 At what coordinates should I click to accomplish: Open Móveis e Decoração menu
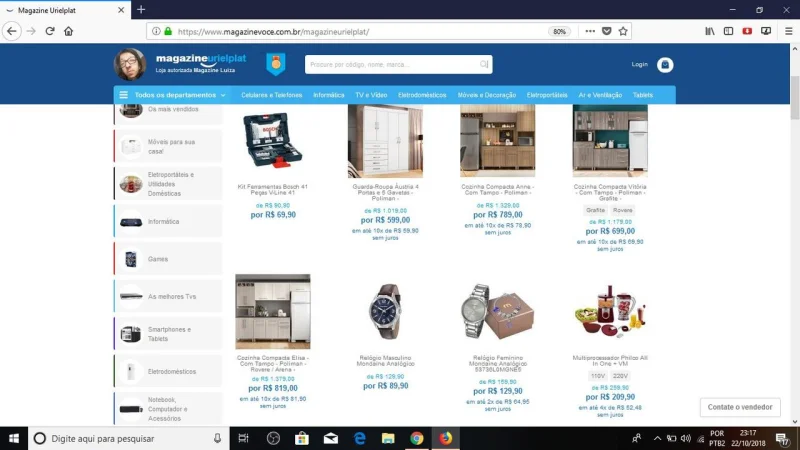pyautogui.click(x=487, y=95)
